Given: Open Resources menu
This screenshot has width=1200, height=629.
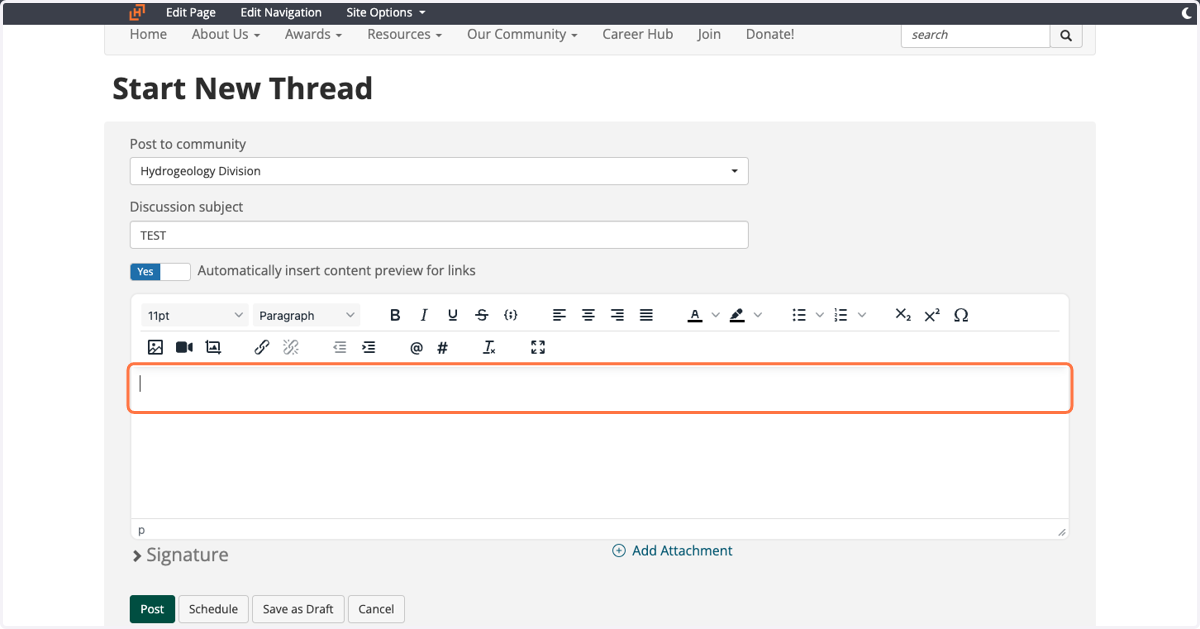Looking at the screenshot, I should (405, 34).
